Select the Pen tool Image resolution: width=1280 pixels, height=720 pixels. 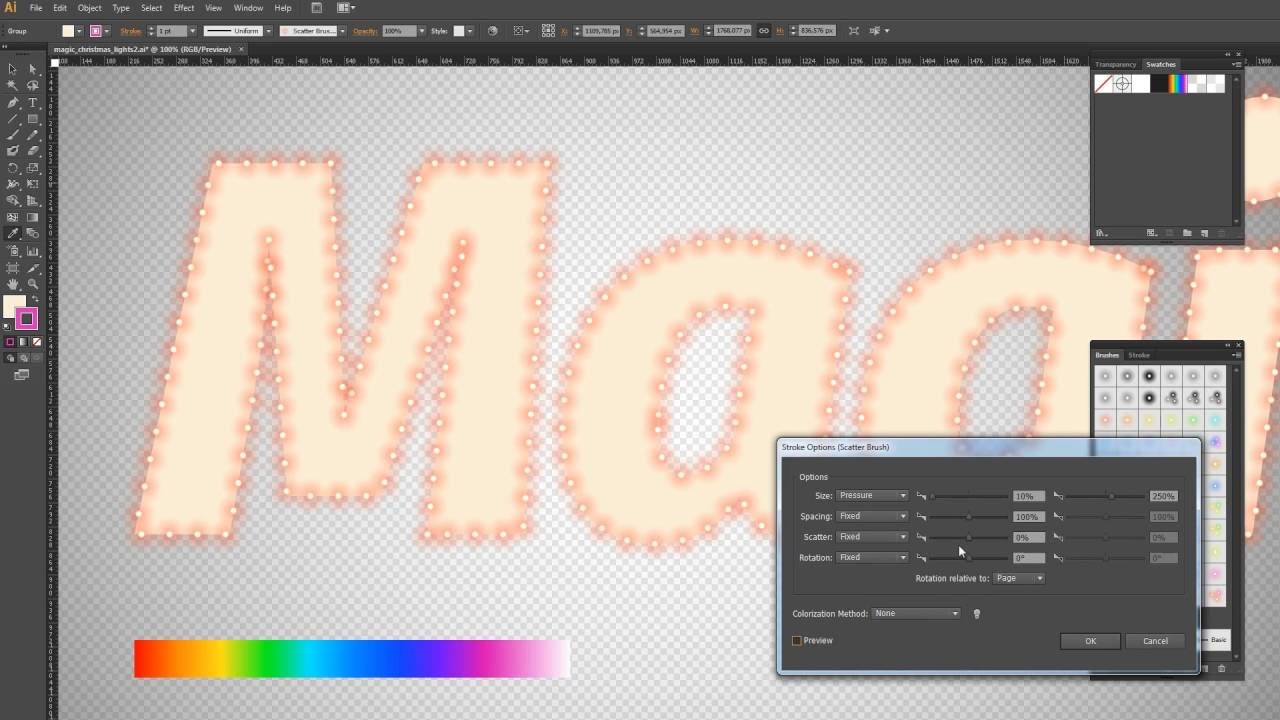click(x=12, y=102)
